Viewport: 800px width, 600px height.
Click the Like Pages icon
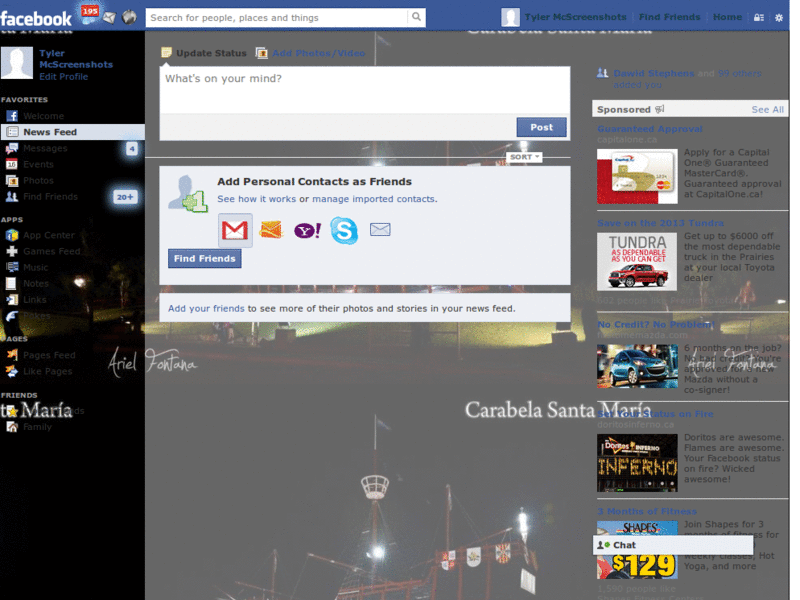tap(12, 371)
